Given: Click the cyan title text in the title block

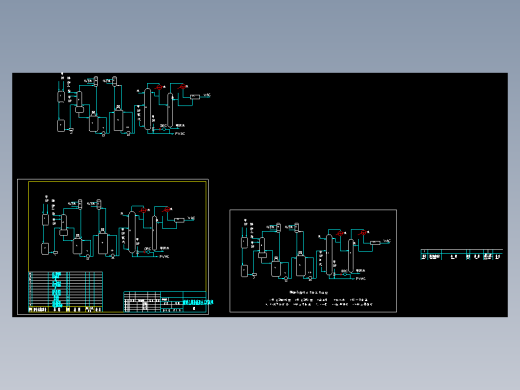Looking at the screenshot, I should point(198,302).
